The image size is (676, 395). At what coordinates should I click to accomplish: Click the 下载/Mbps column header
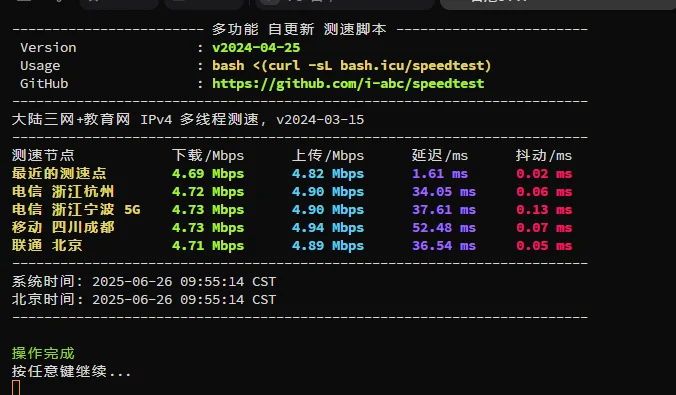pyautogui.click(x=208, y=155)
